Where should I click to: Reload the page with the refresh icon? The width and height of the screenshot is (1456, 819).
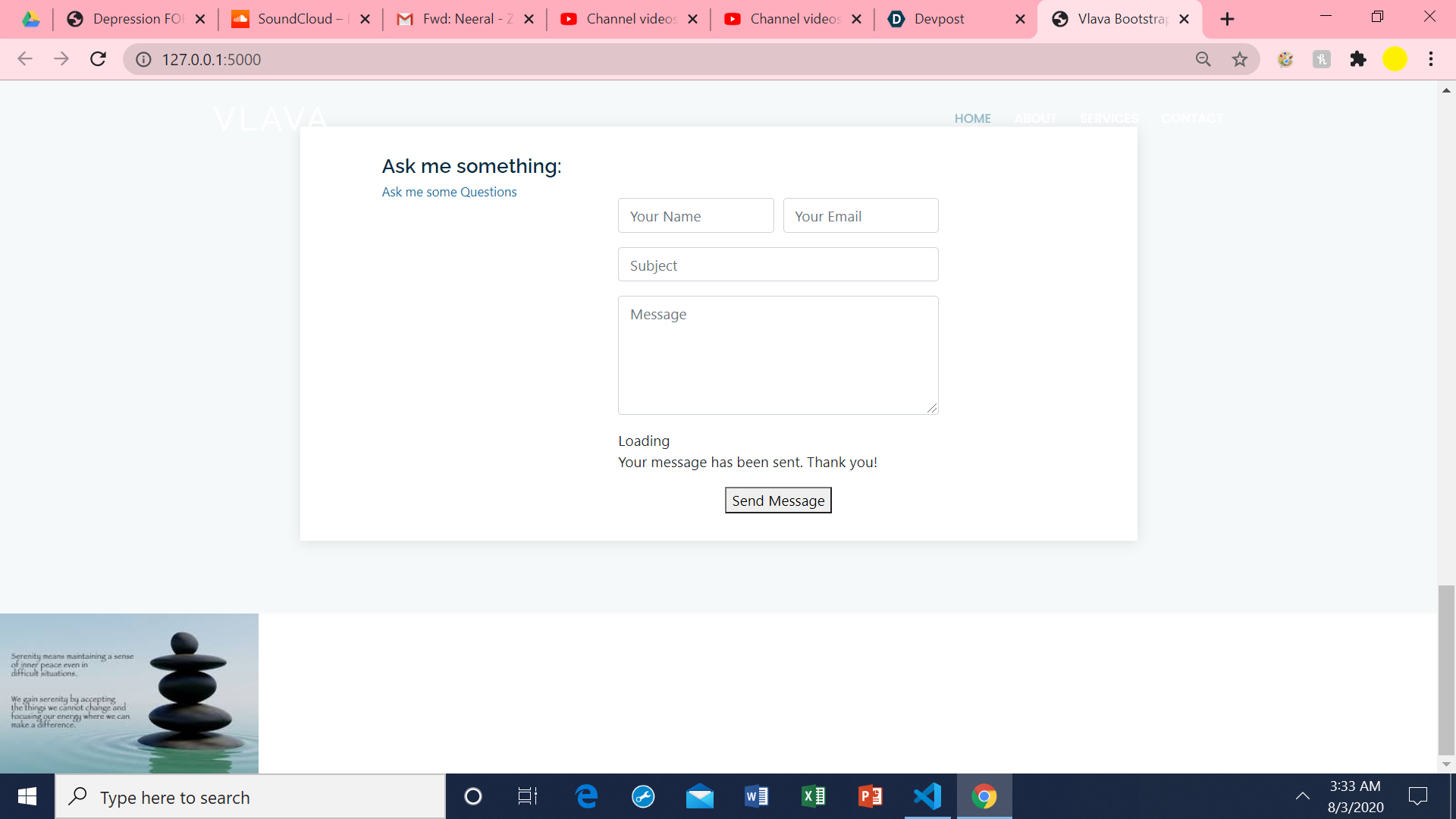(98, 59)
